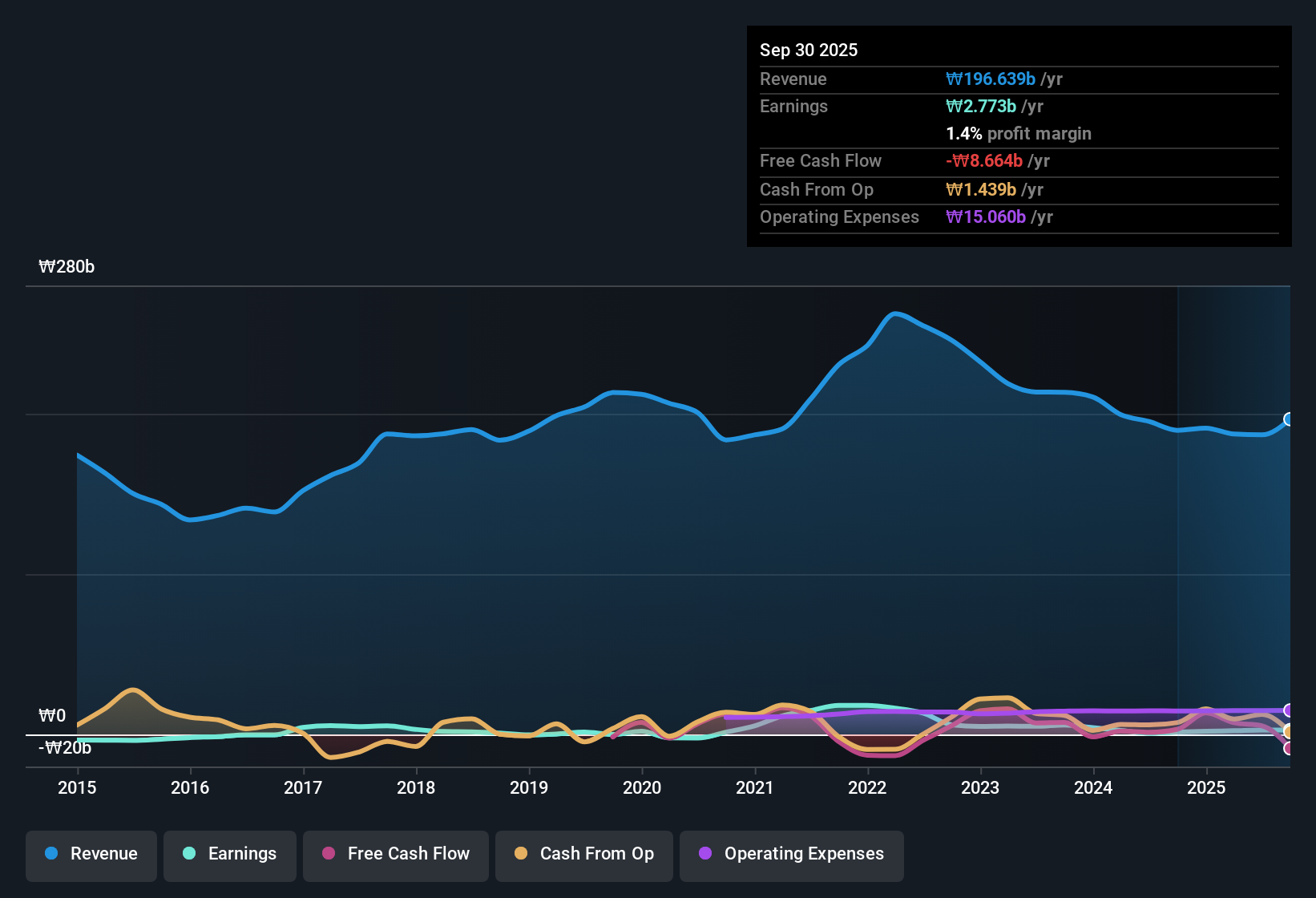This screenshot has width=1316, height=898.
Task: Click the orange Cash From Op legend dot
Action: pos(521,854)
